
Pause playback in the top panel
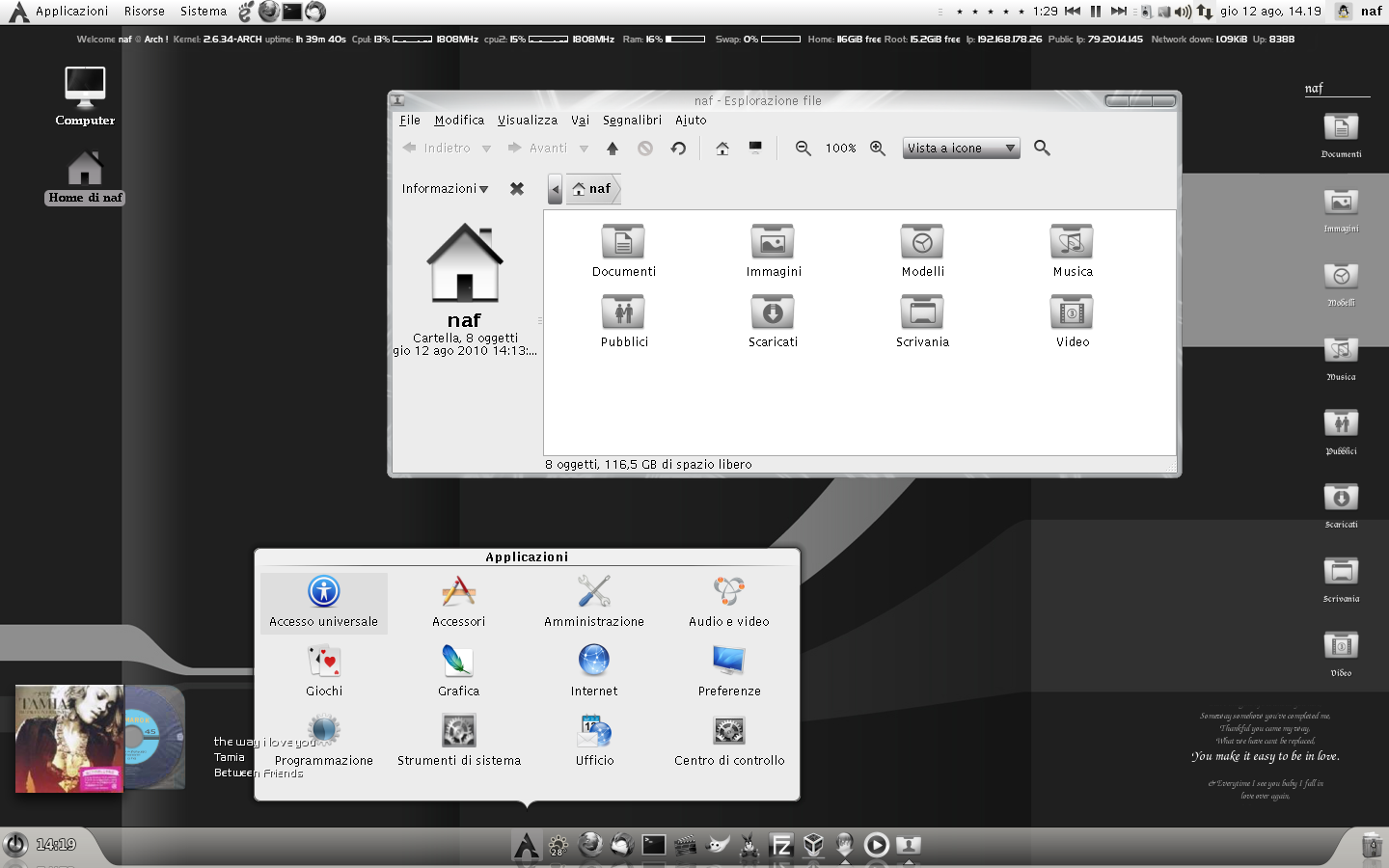(x=1096, y=12)
